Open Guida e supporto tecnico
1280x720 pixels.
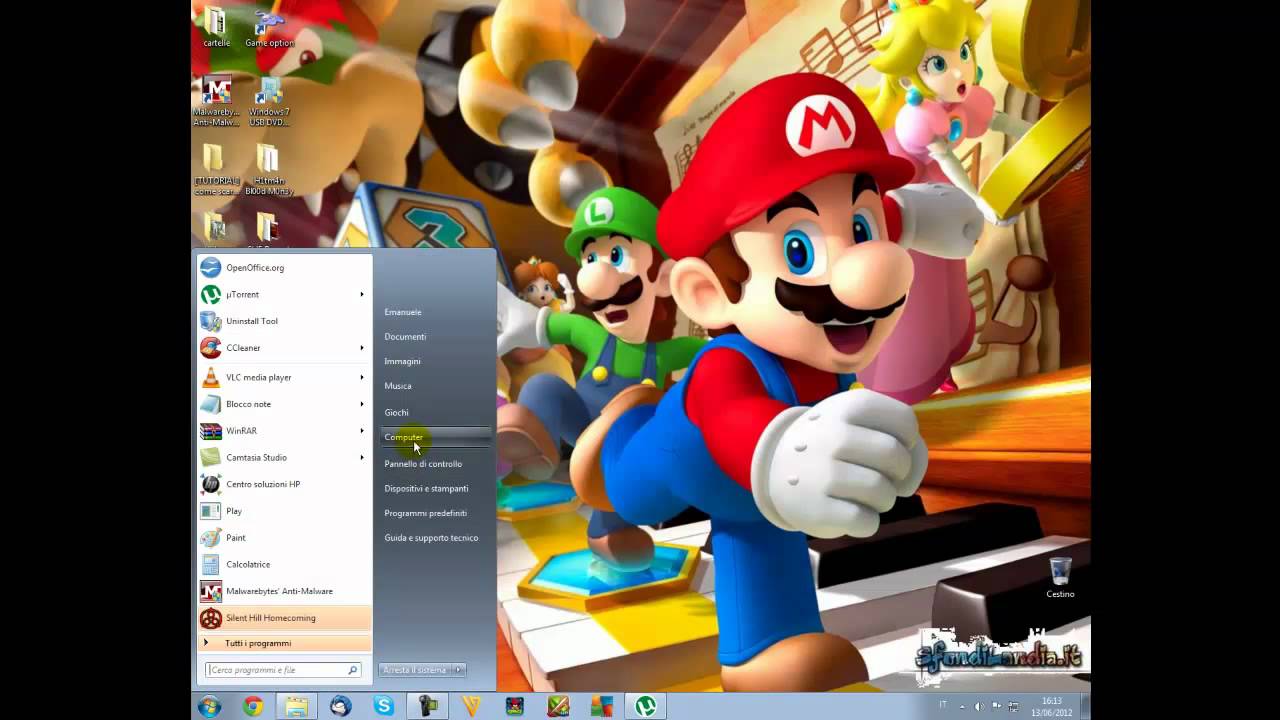[431, 538]
